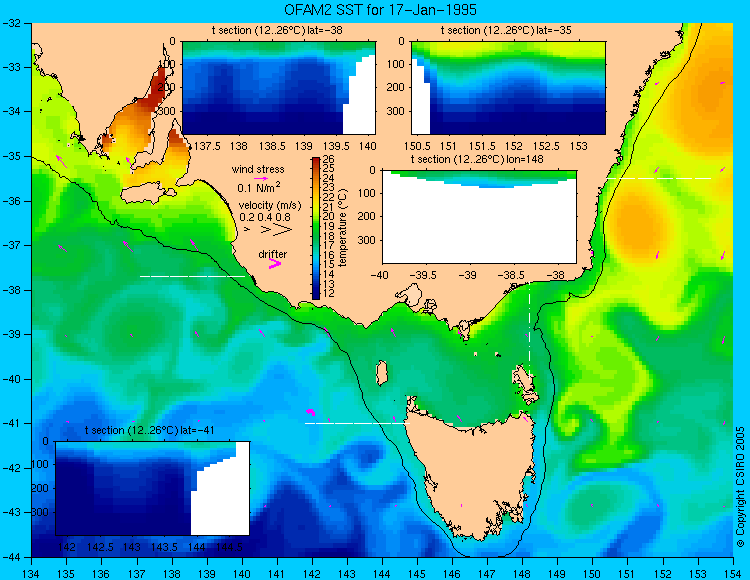Click the temperature color bar scale
Image resolution: width=750 pixels, height=580 pixels.
[x=316, y=229]
